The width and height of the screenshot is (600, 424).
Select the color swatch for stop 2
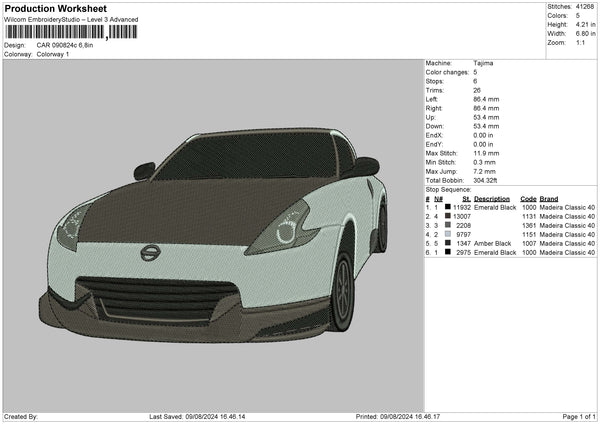click(448, 216)
